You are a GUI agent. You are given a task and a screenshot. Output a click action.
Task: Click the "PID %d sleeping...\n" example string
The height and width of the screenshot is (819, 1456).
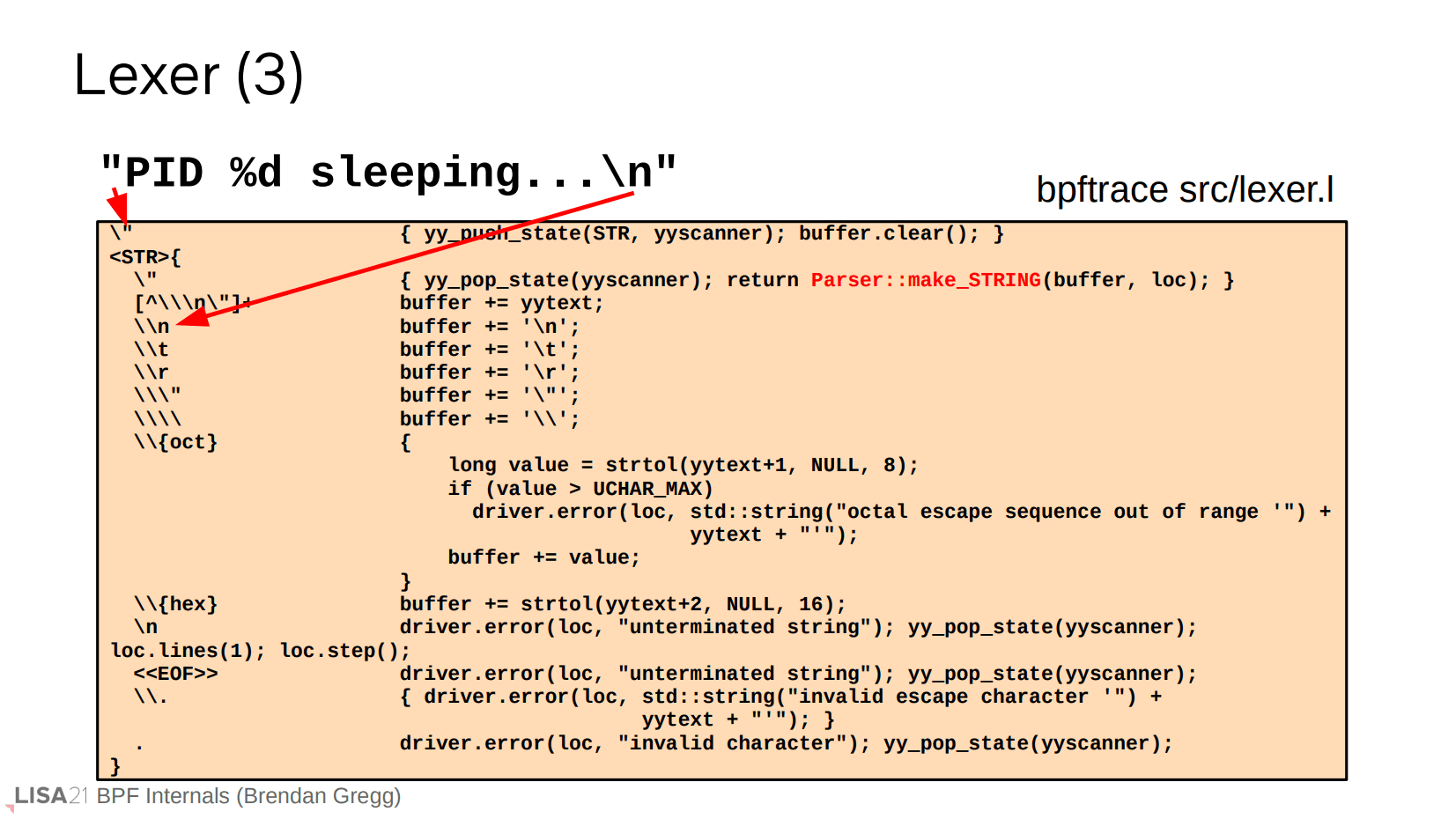(x=388, y=172)
